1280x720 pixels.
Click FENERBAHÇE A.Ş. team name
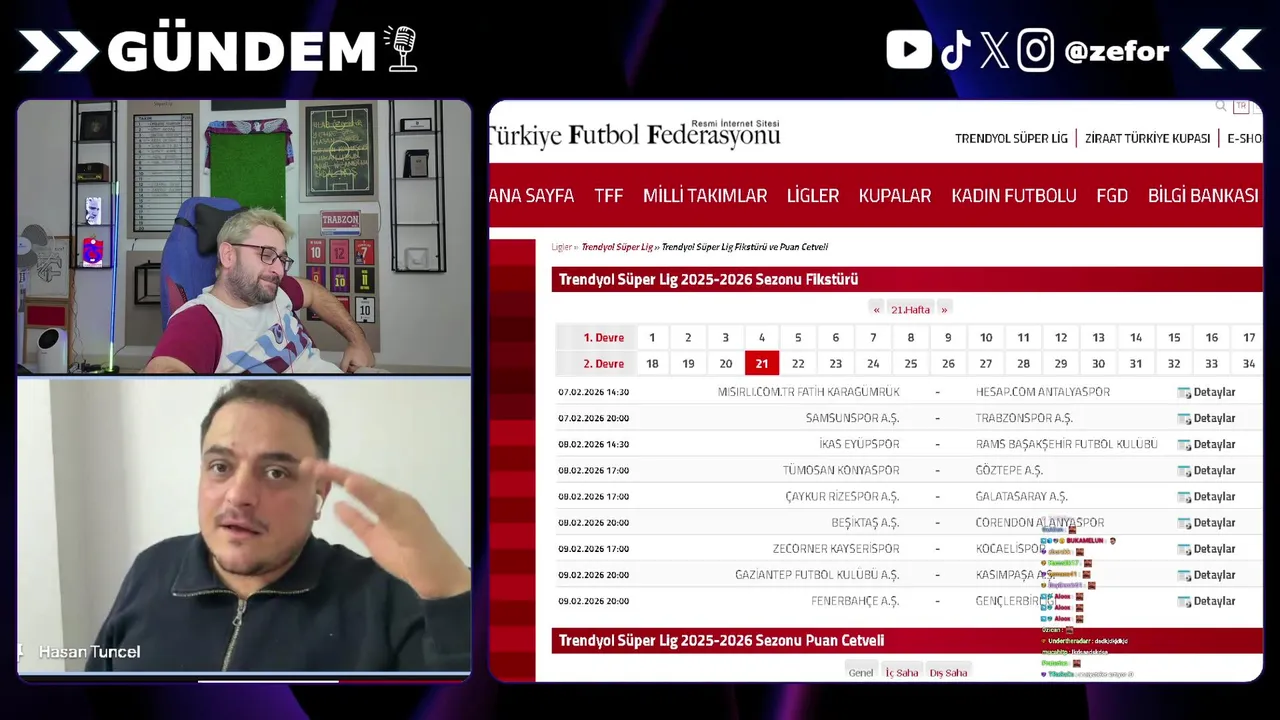click(855, 601)
